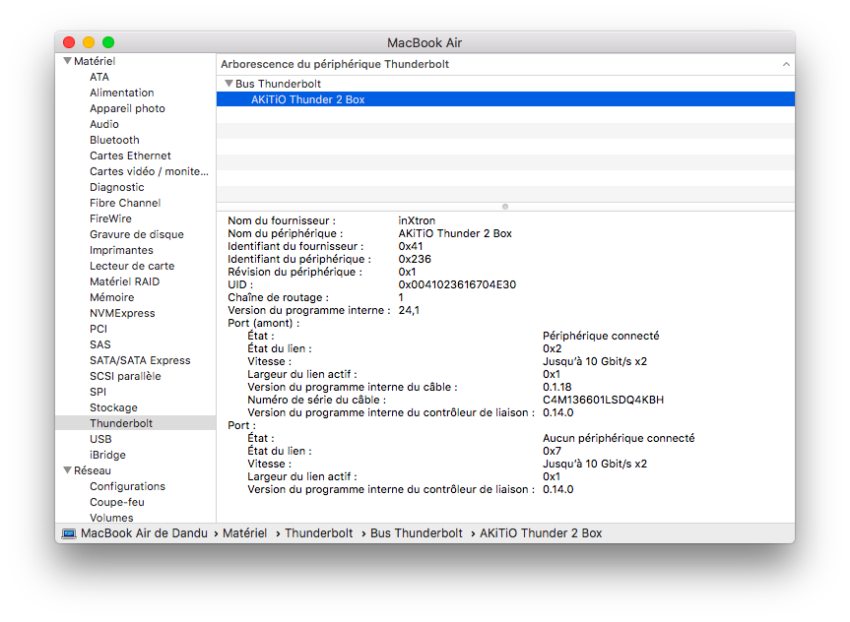Click the status text Aucun périphérique connecté

[619, 438]
